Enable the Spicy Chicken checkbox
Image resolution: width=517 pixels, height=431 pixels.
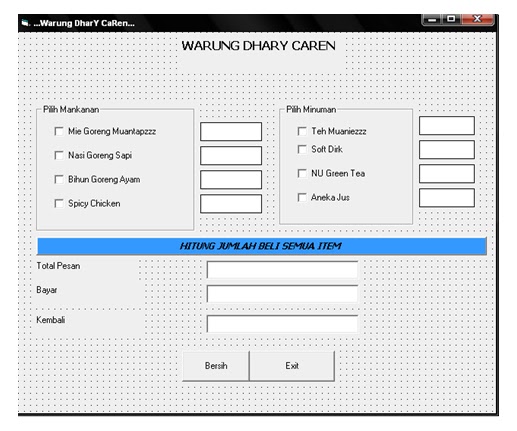(x=59, y=203)
